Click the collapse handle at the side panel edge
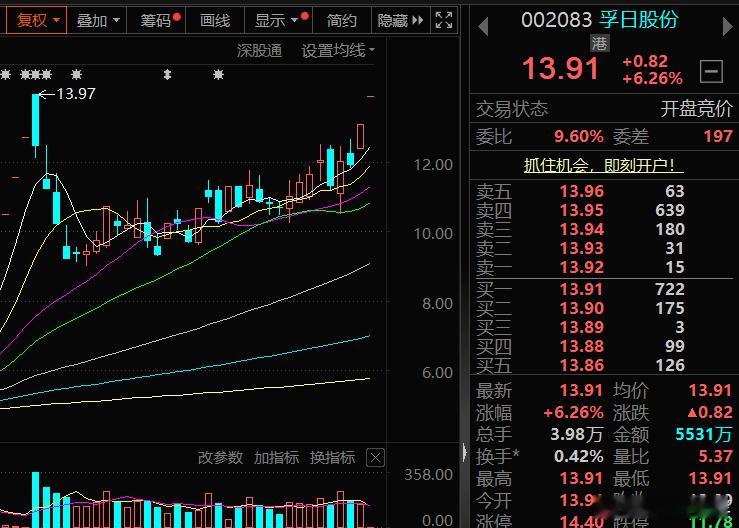Image resolution: width=739 pixels, height=528 pixels. click(x=465, y=453)
